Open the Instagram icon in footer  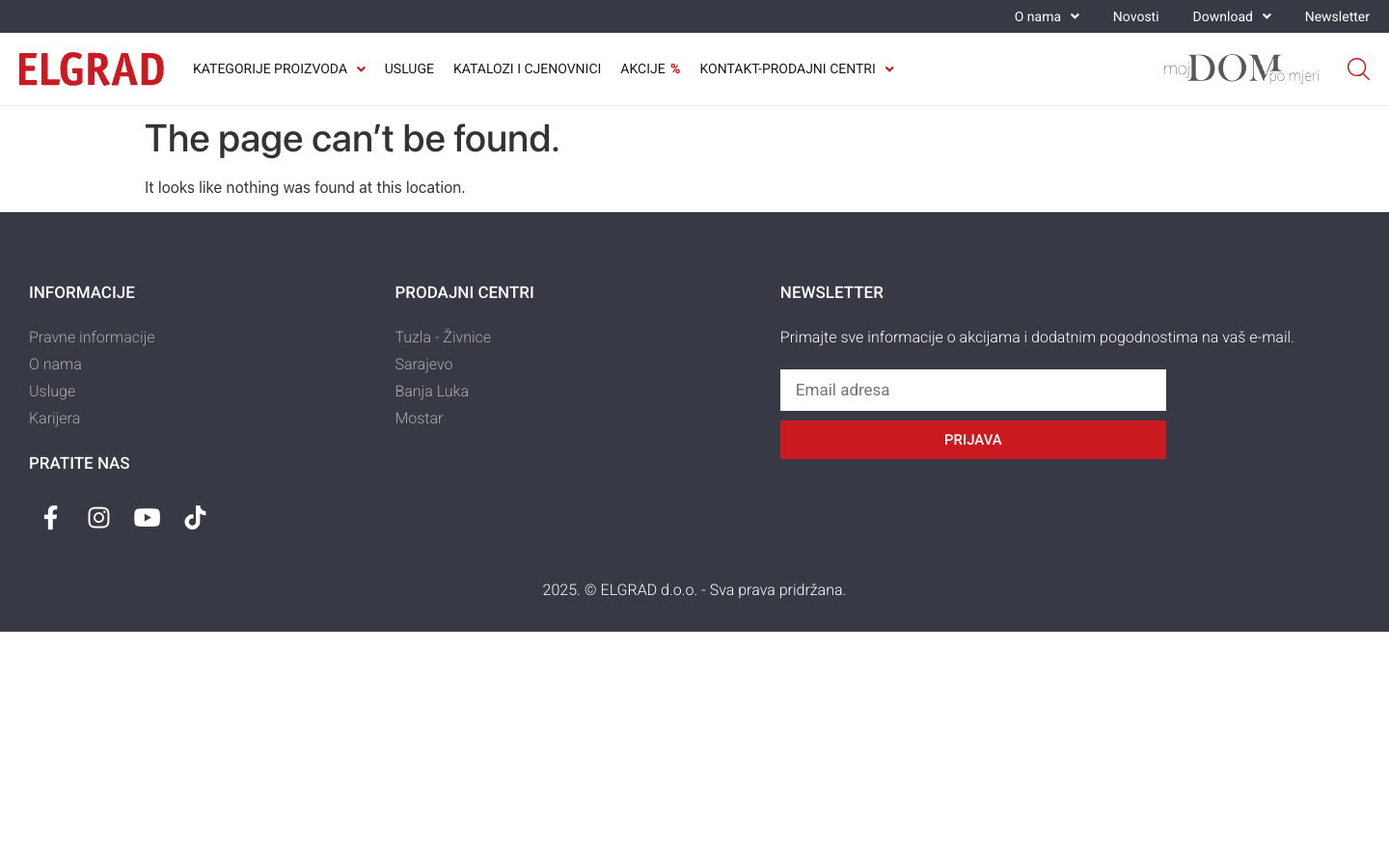pos(98,518)
